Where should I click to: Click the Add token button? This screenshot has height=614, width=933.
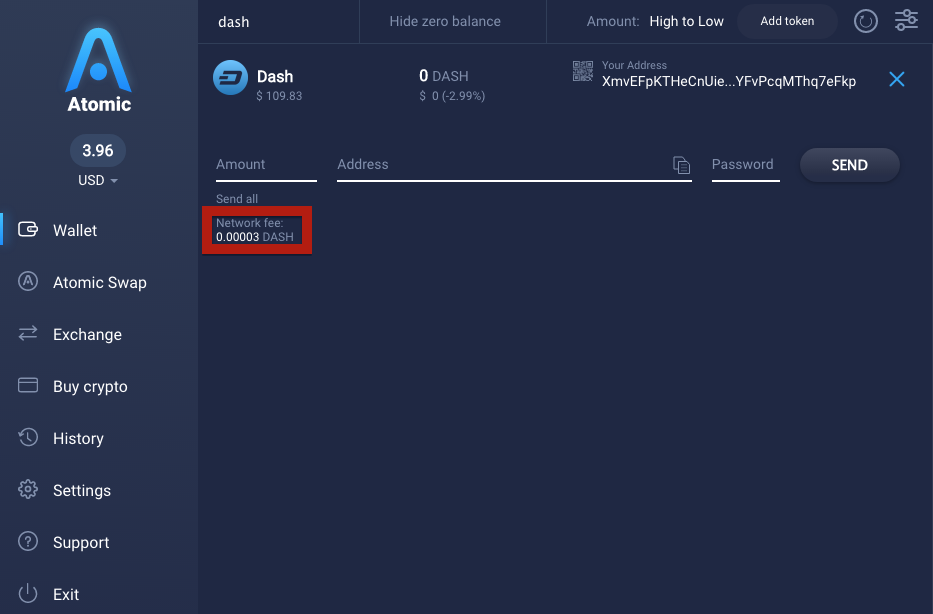(x=787, y=21)
